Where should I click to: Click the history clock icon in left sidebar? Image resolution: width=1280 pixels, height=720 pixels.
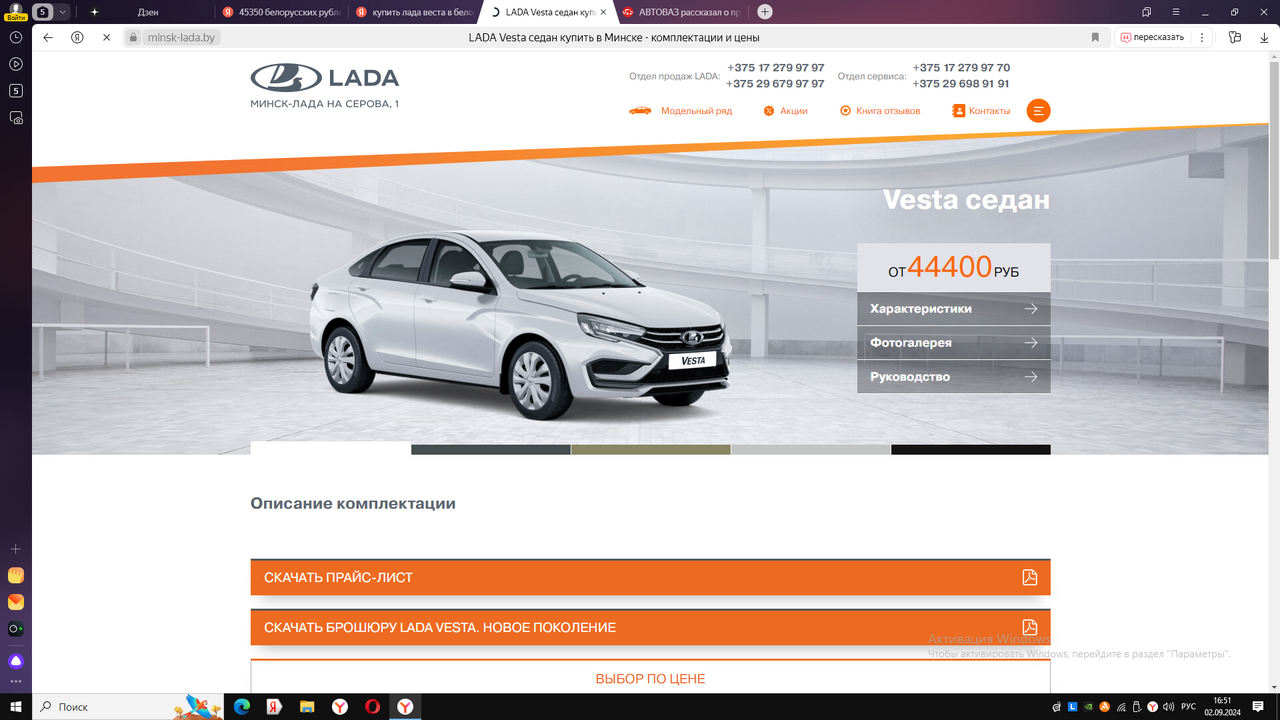pyautogui.click(x=16, y=37)
